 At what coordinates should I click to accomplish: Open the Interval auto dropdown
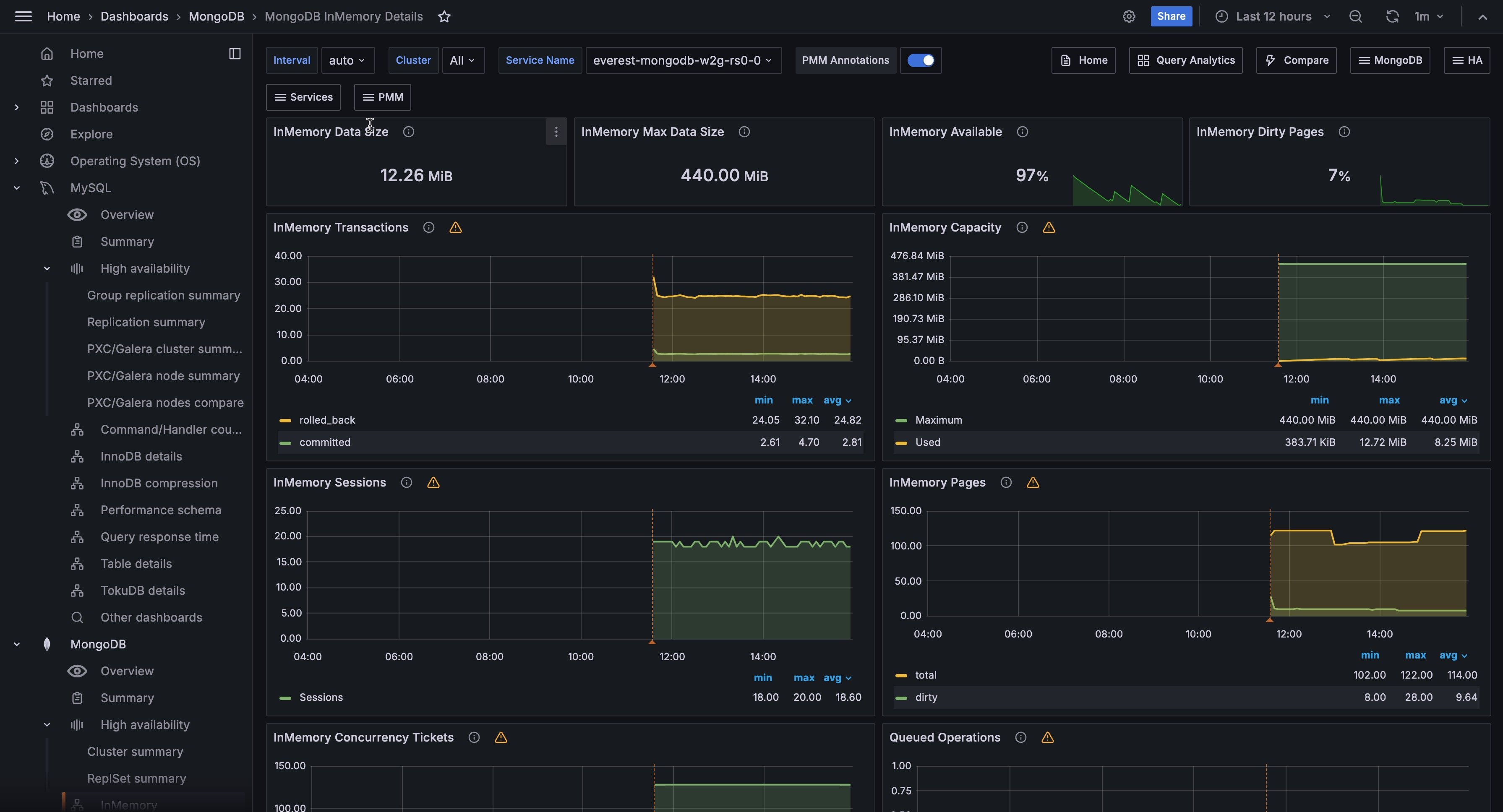347,60
